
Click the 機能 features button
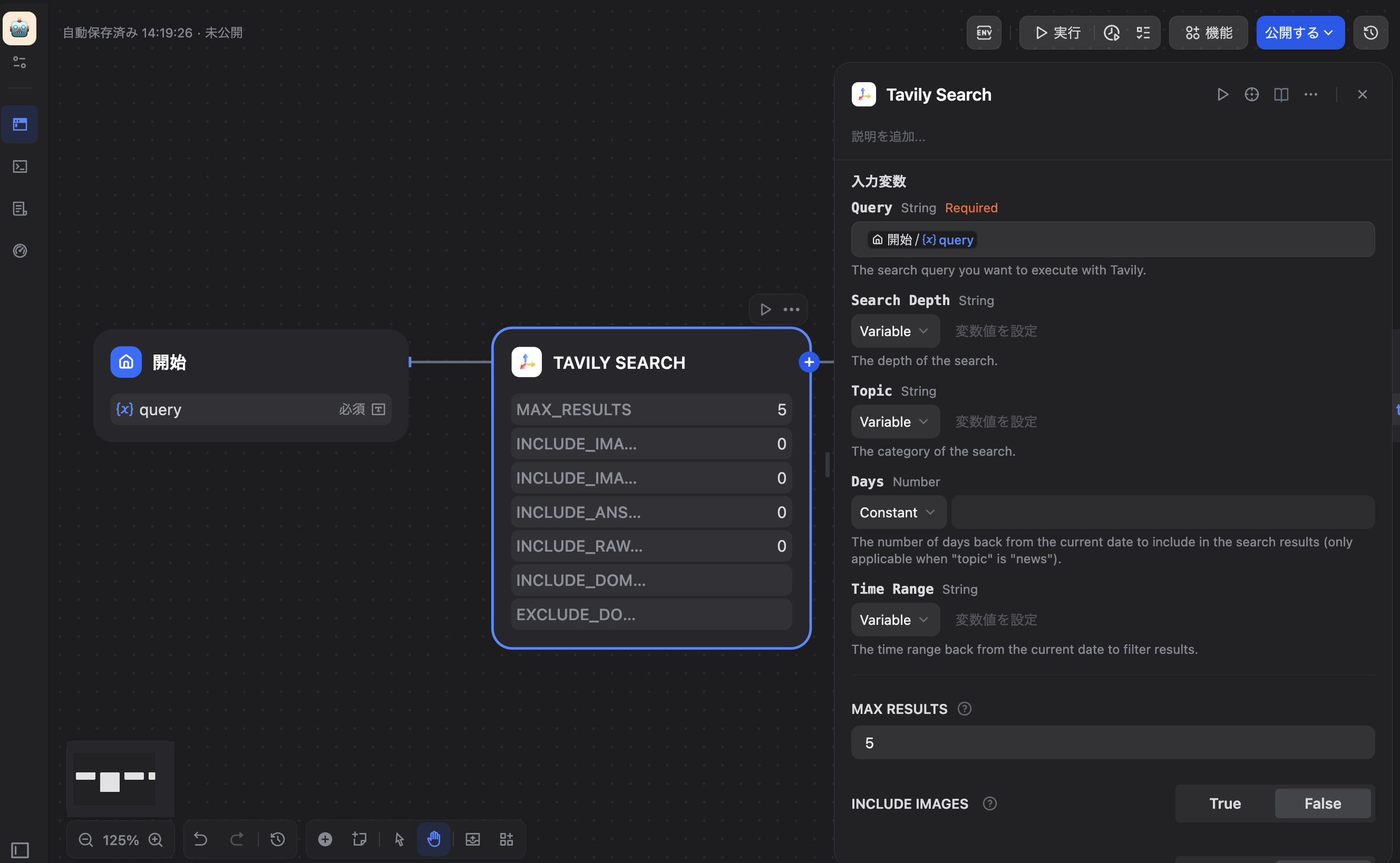[x=1209, y=33]
